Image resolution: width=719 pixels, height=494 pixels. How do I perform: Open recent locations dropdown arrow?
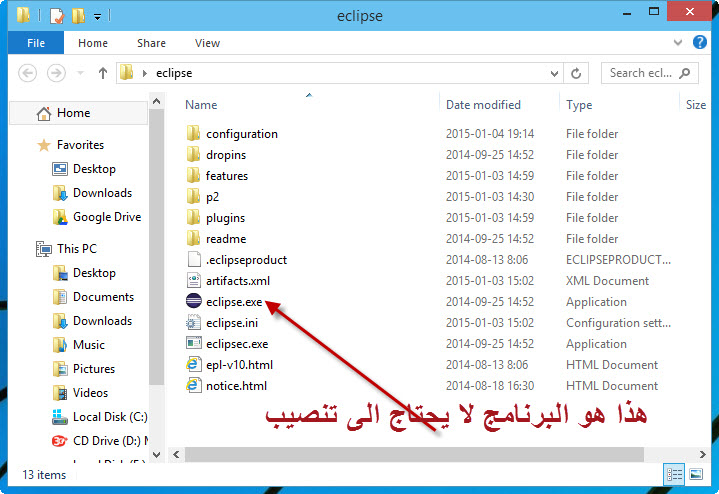[81, 73]
